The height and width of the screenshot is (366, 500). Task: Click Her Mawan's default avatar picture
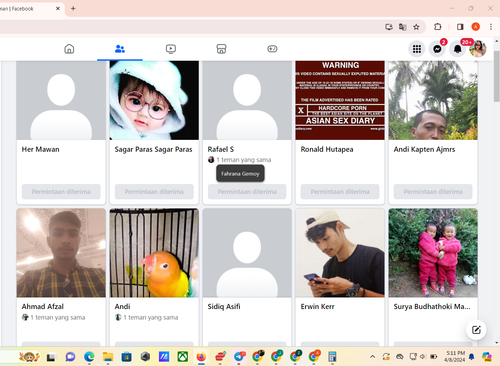pyautogui.click(x=61, y=100)
